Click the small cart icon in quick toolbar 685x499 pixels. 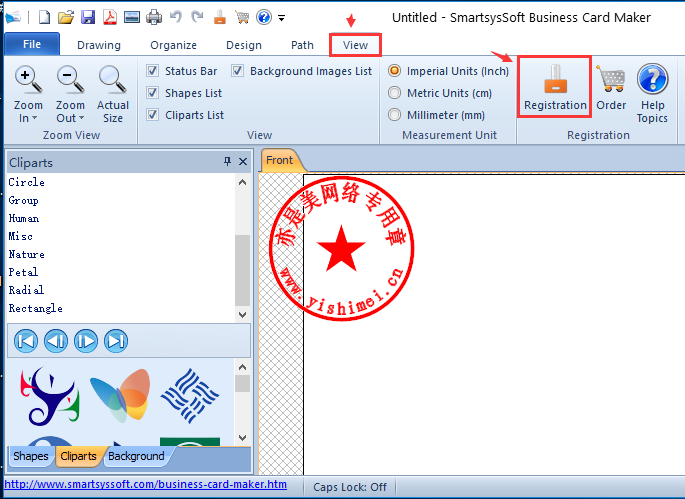coord(242,17)
